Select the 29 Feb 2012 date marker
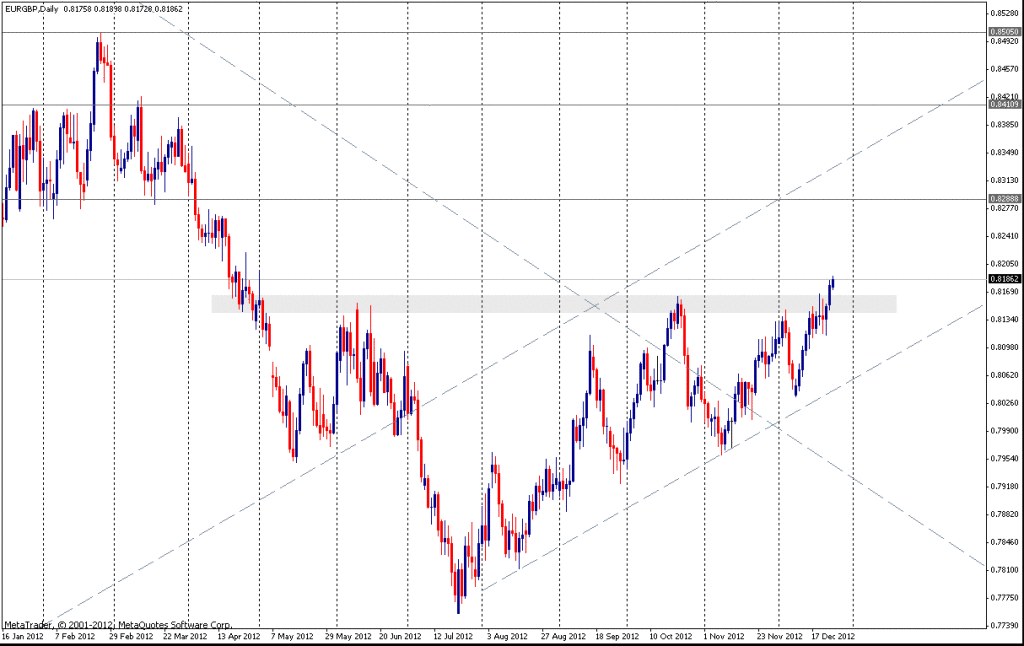The width and height of the screenshot is (1024, 646). coord(128,635)
